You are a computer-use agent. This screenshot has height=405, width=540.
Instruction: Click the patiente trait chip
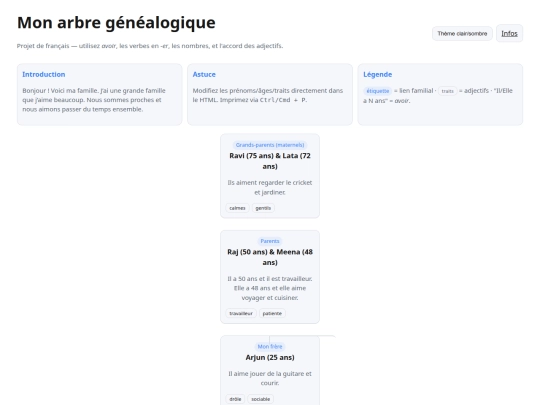[x=272, y=313]
